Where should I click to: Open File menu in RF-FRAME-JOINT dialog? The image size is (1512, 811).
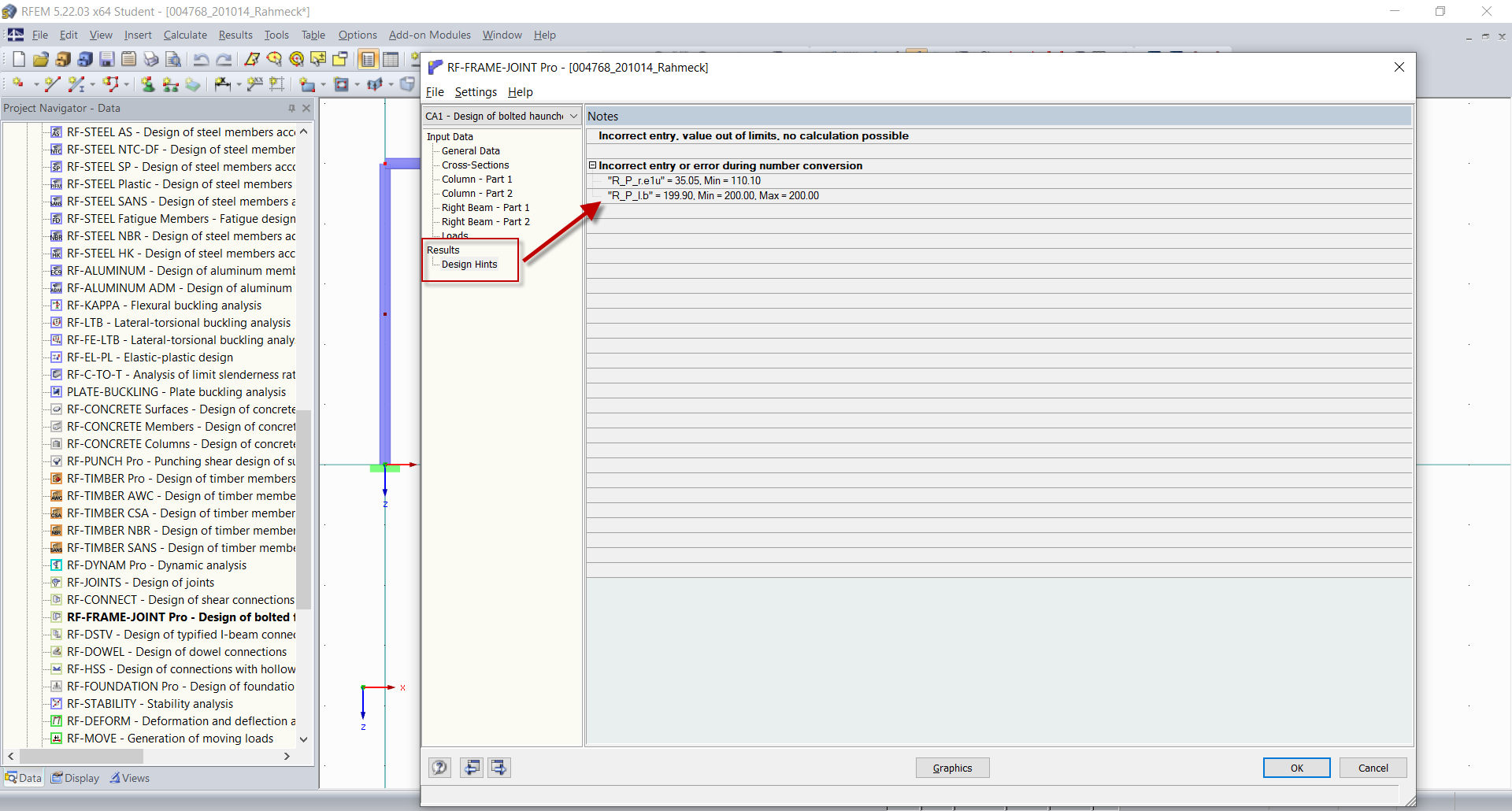[435, 92]
